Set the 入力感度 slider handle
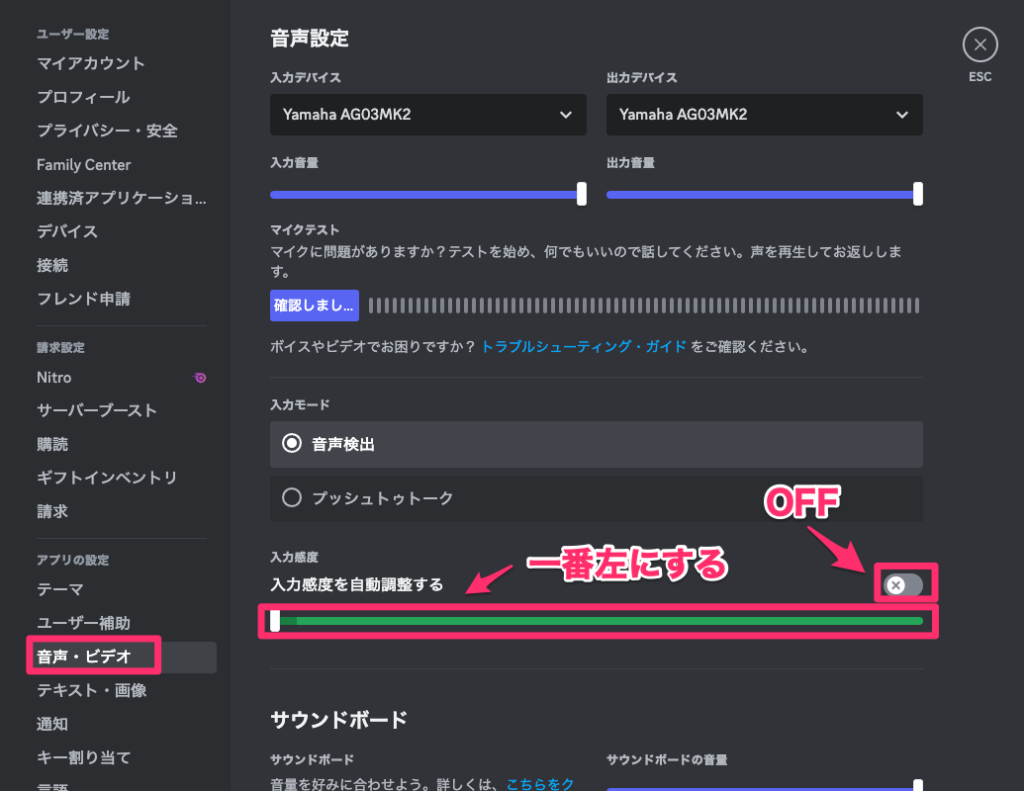Image resolution: width=1024 pixels, height=791 pixels. point(276,620)
